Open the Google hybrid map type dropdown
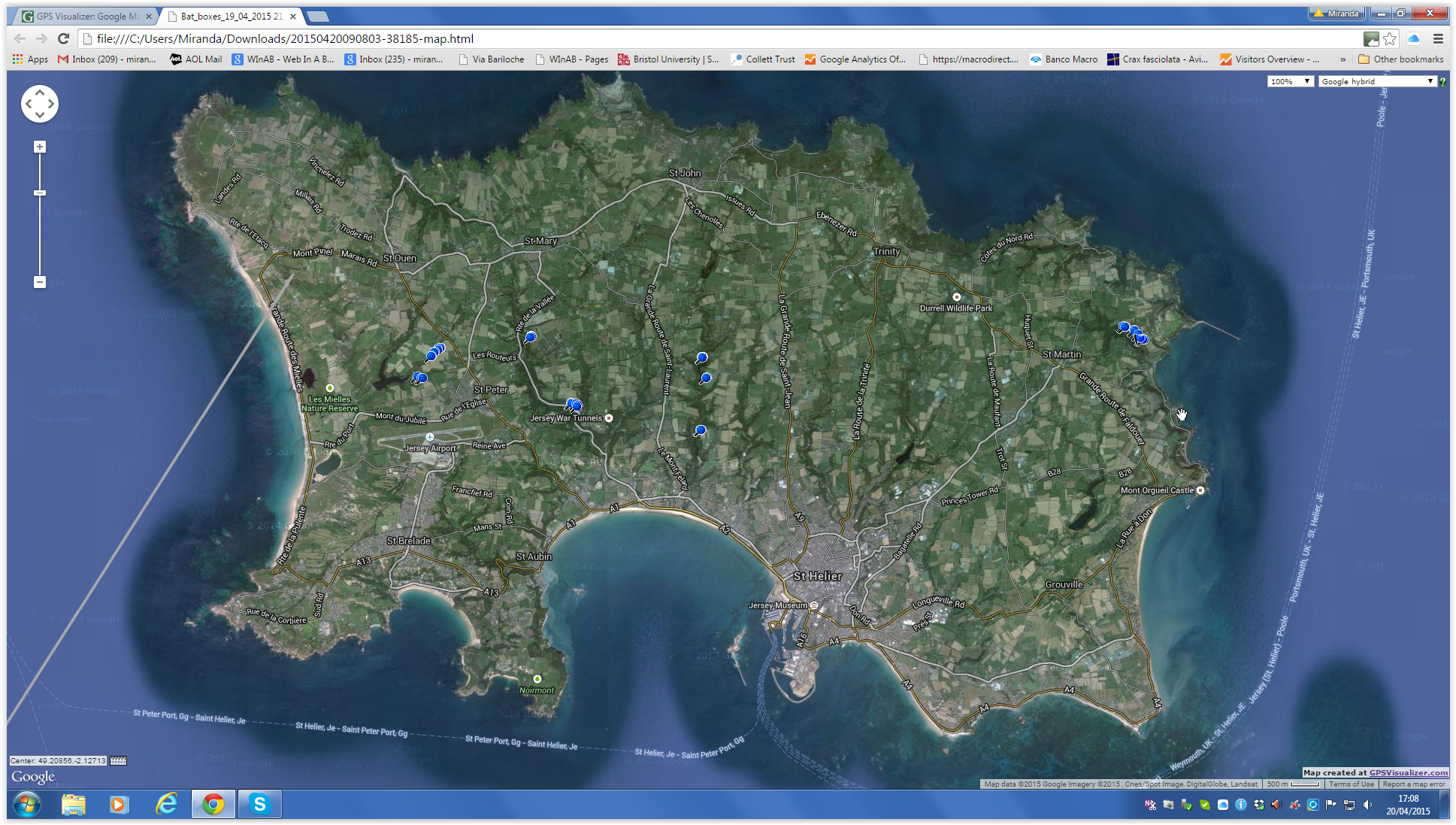The width and height of the screenshot is (1456, 825). [x=1377, y=81]
